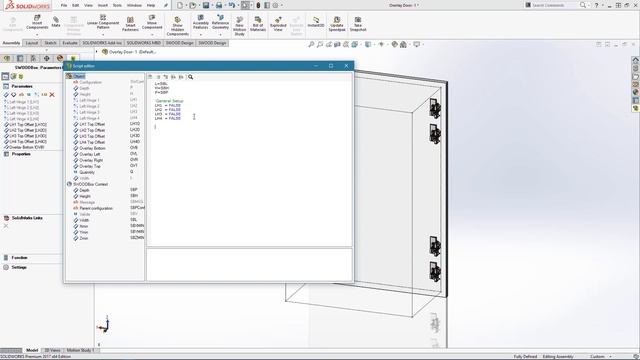Expand Linear Component Pattern dropdown arrow
This screenshot has width=640, height=360.
[103, 35]
